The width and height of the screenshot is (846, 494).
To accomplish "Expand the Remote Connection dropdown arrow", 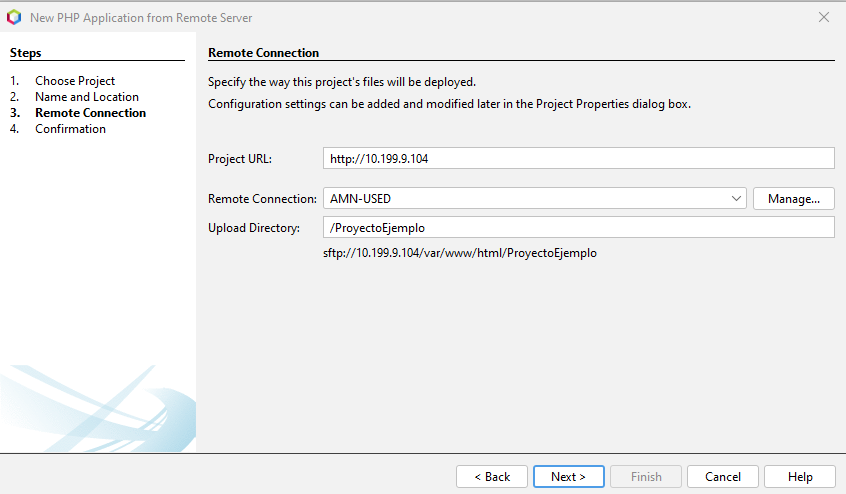I will tap(737, 199).
